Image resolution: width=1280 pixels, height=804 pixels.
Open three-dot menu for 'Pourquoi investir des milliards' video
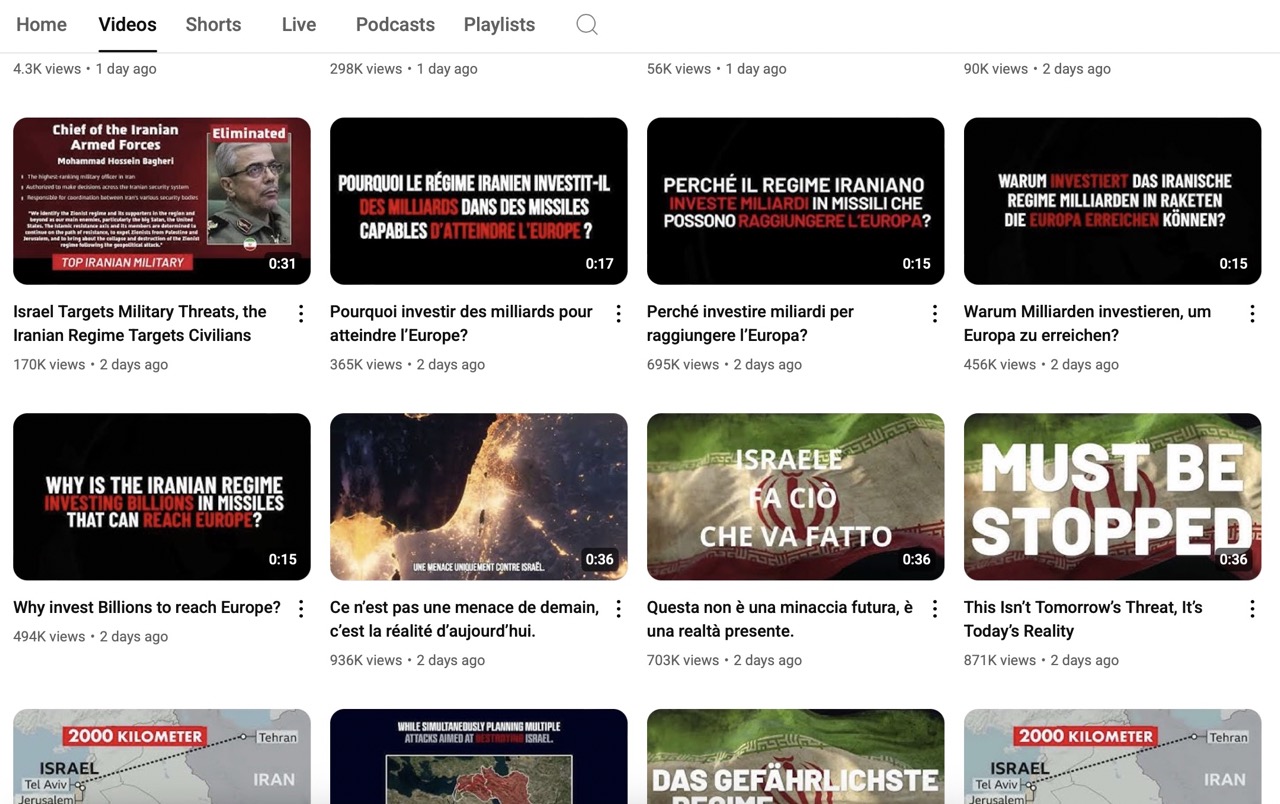[618, 314]
